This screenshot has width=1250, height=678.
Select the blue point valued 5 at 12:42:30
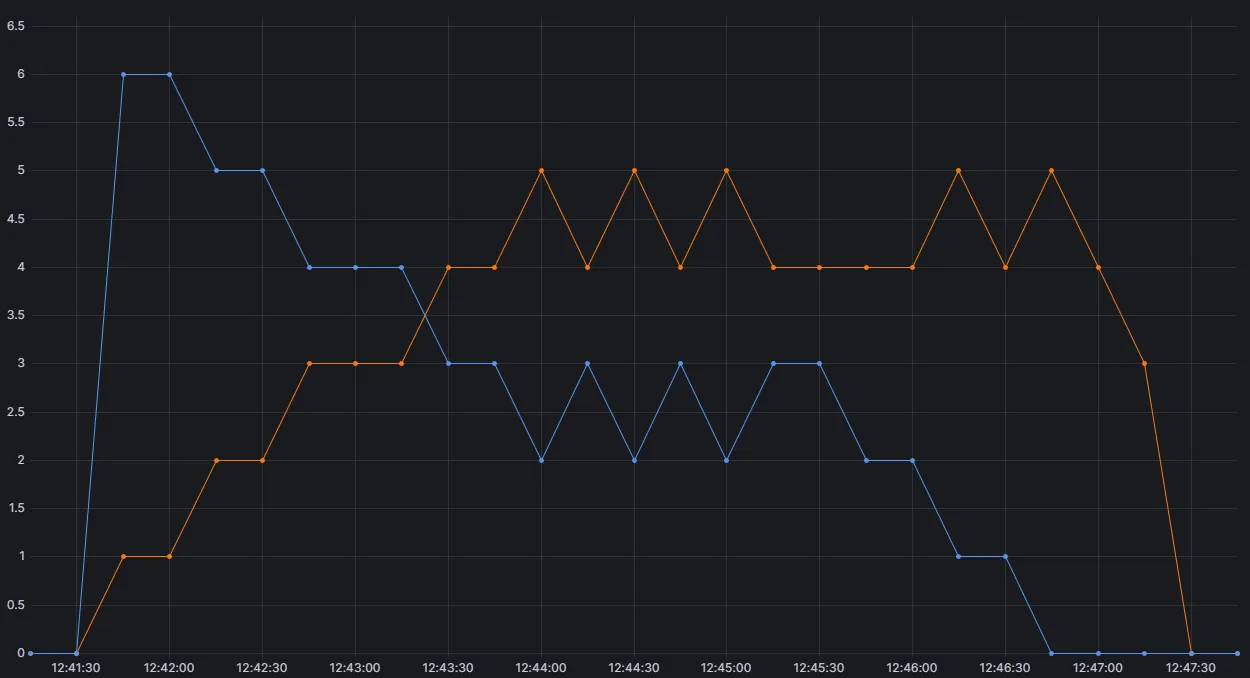point(262,170)
